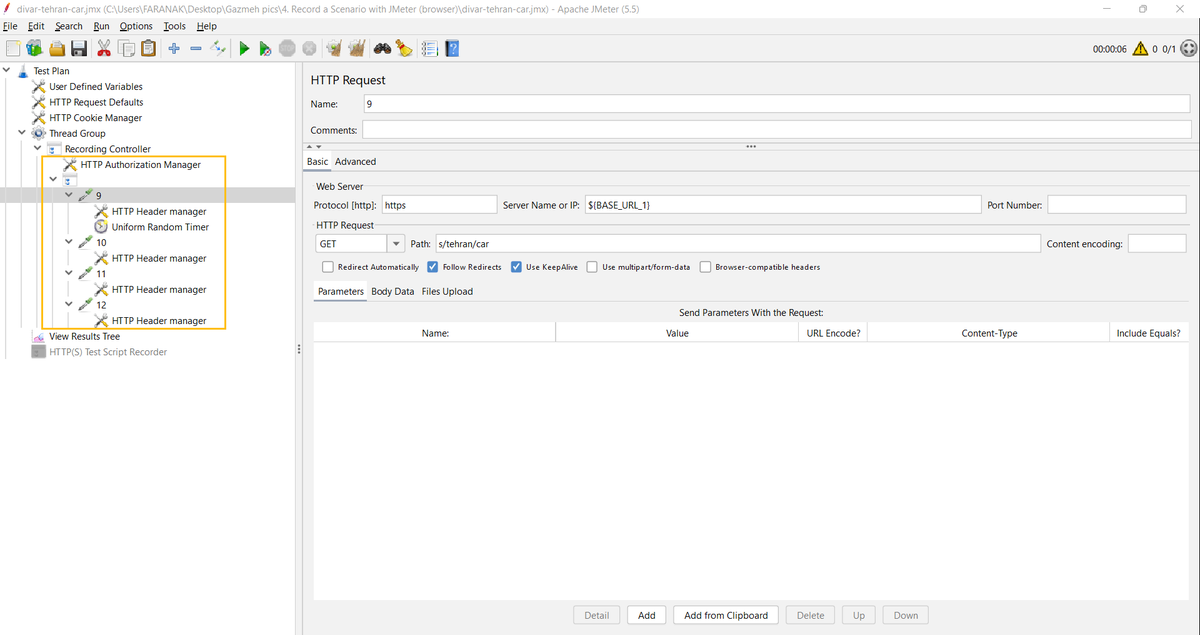Click the Up button
This screenshot has height=635, width=1200.
(859, 615)
